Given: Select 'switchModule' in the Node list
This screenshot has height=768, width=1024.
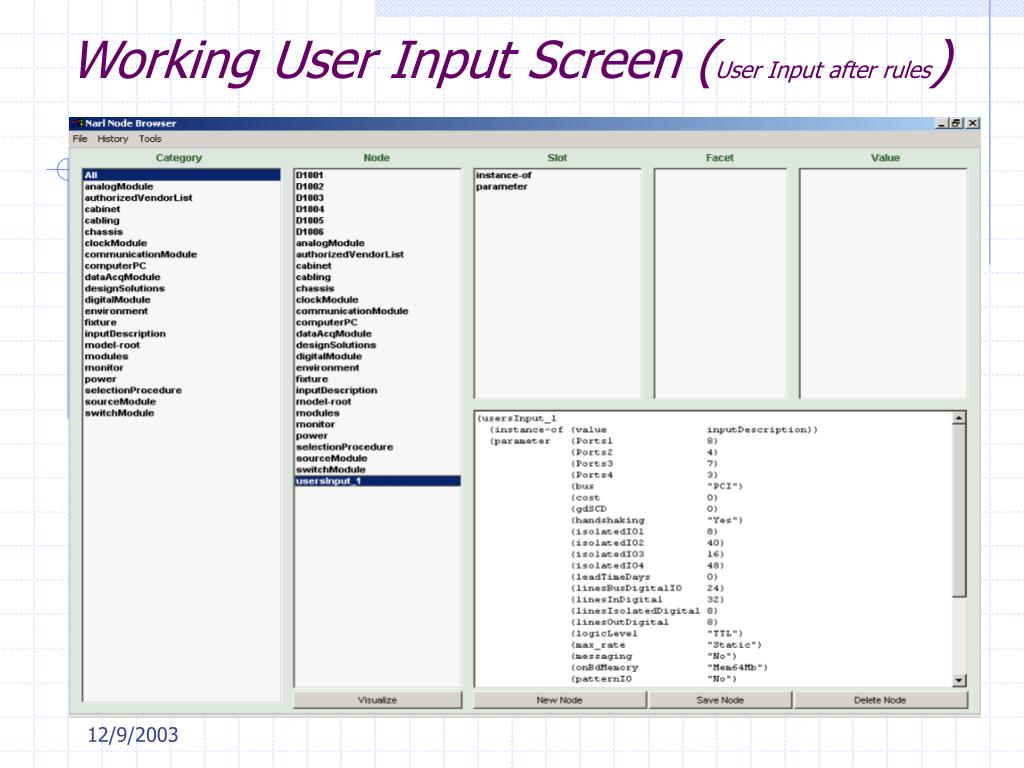Looking at the screenshot, I should 330,470.
